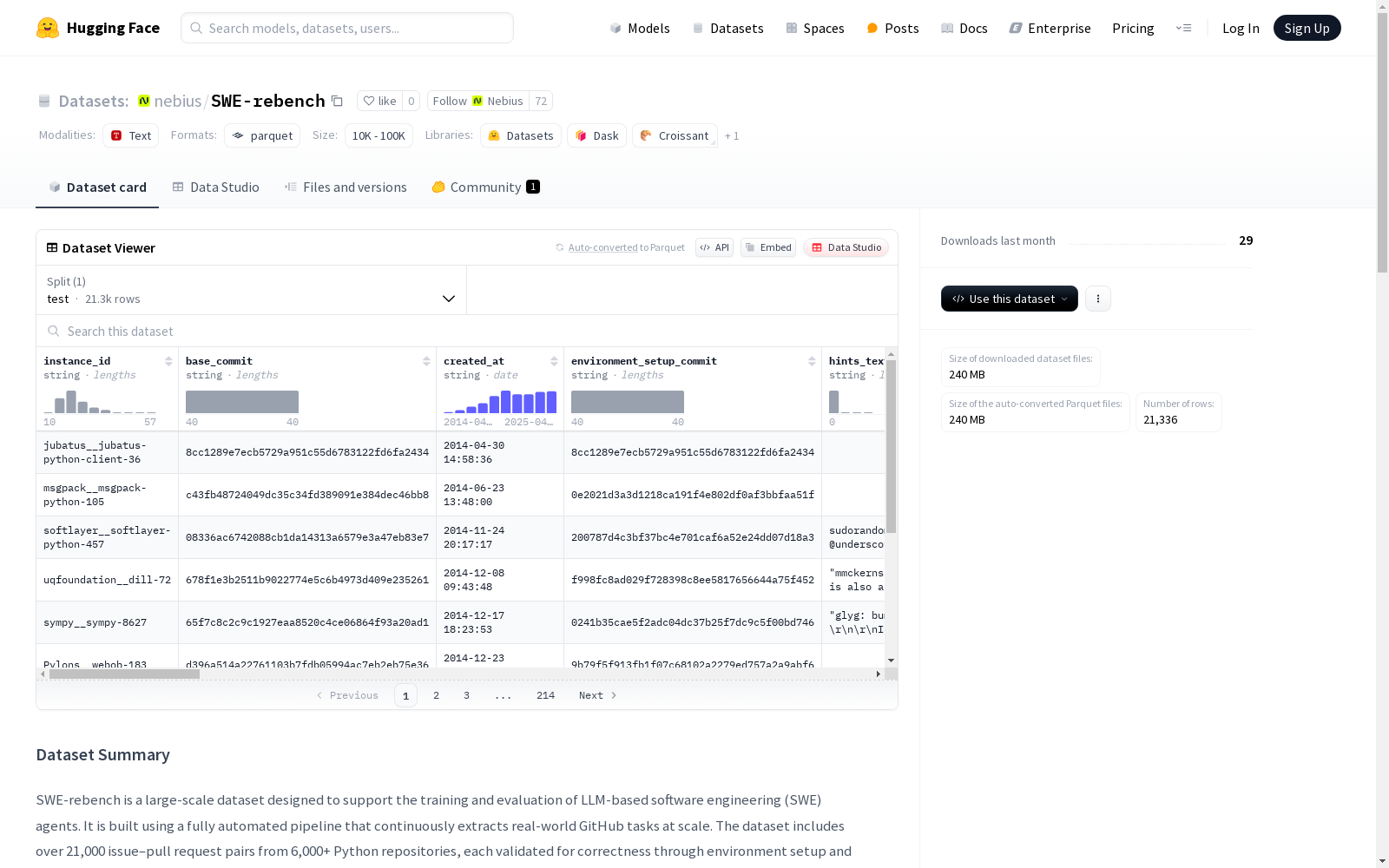1389x868 pixels.
Task: Open the more options kebab icon
Action: tap(1098, 299)
